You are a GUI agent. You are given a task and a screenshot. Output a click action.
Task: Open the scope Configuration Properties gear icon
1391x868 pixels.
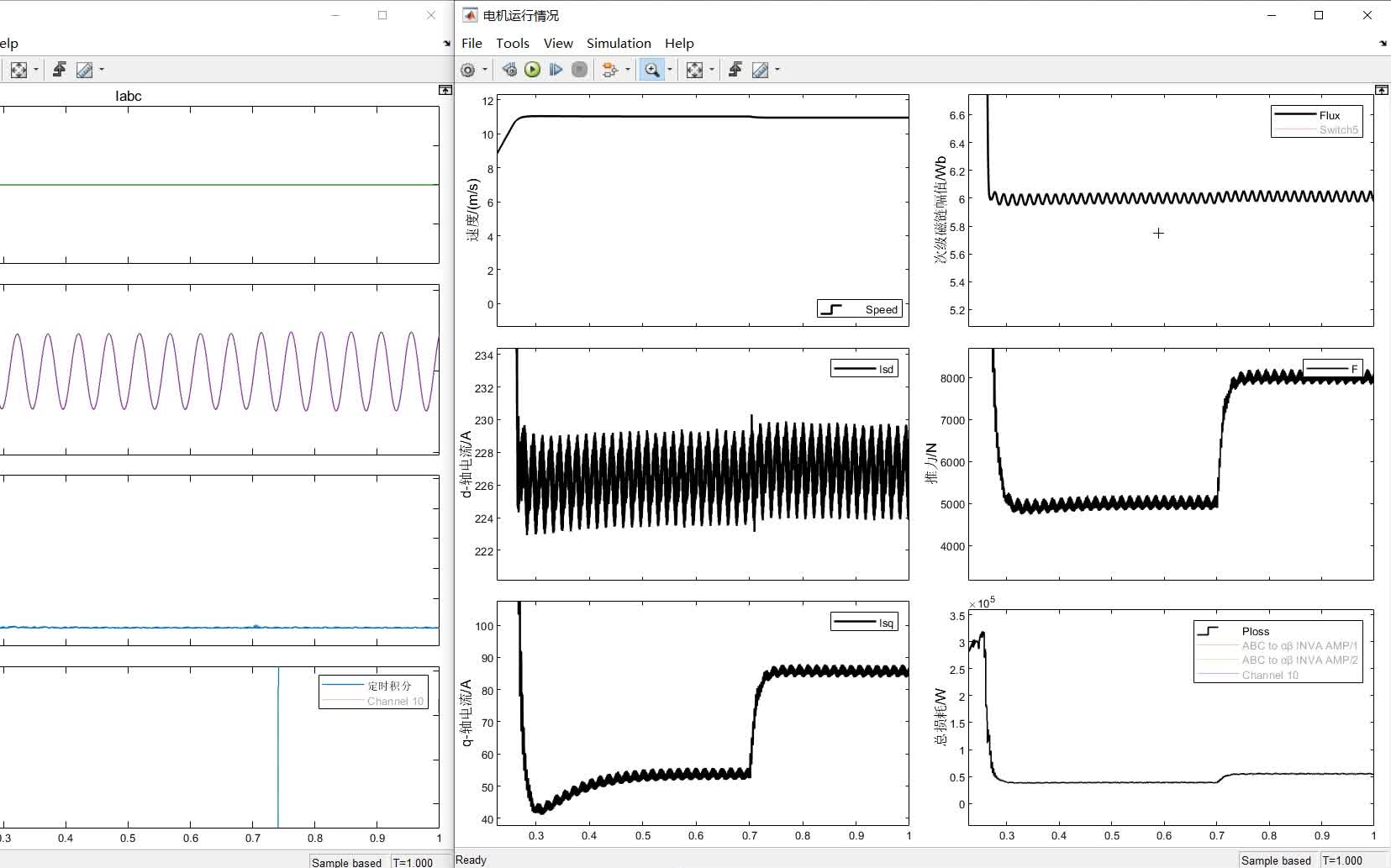468,70
